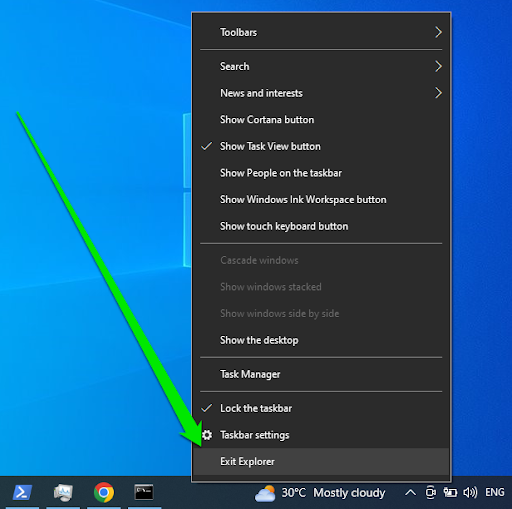
Task: Launch Google Chrome from the taskbar
Action: point(104,492)
